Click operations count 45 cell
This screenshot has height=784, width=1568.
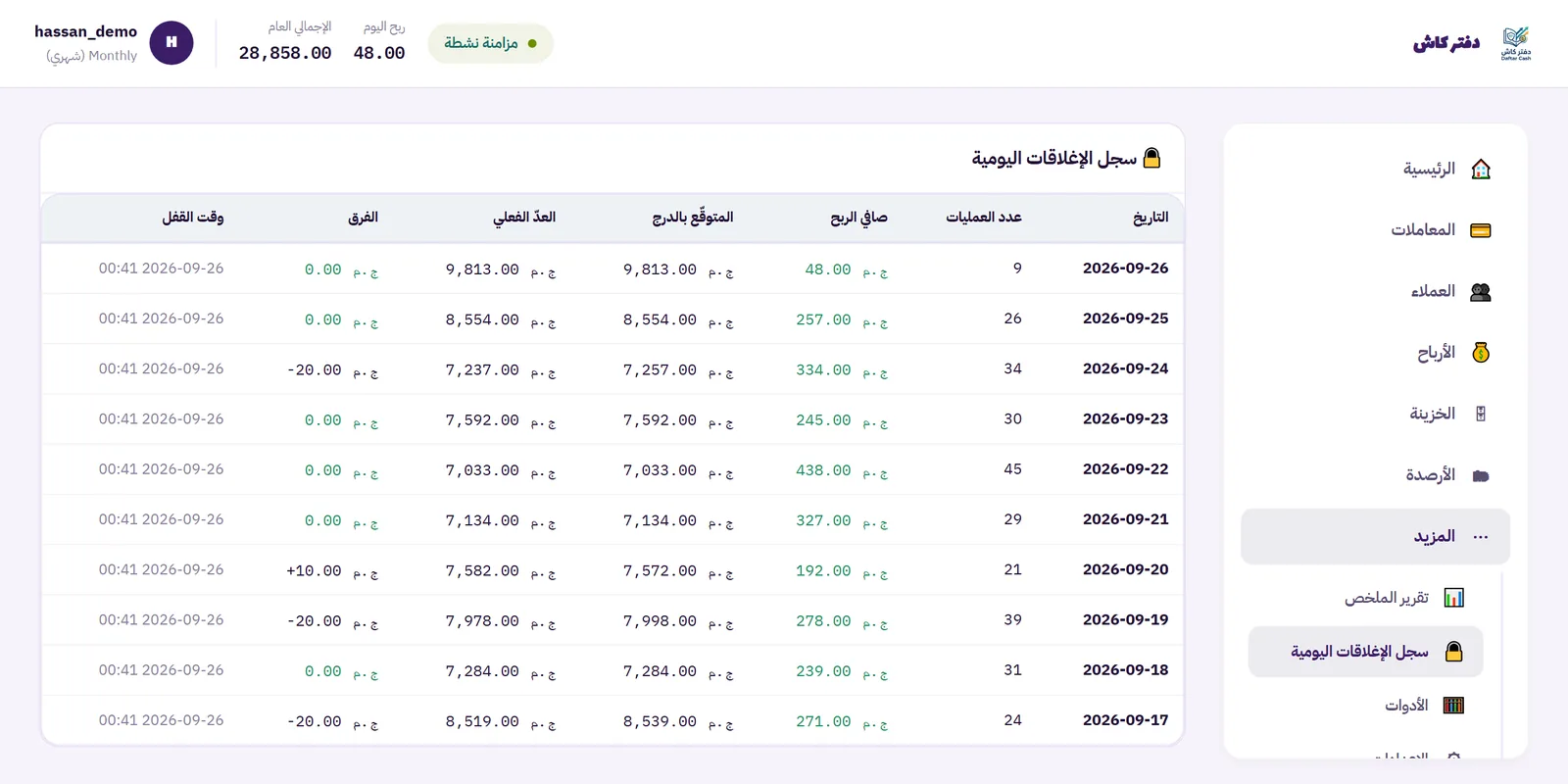(x=1012, y=469)
